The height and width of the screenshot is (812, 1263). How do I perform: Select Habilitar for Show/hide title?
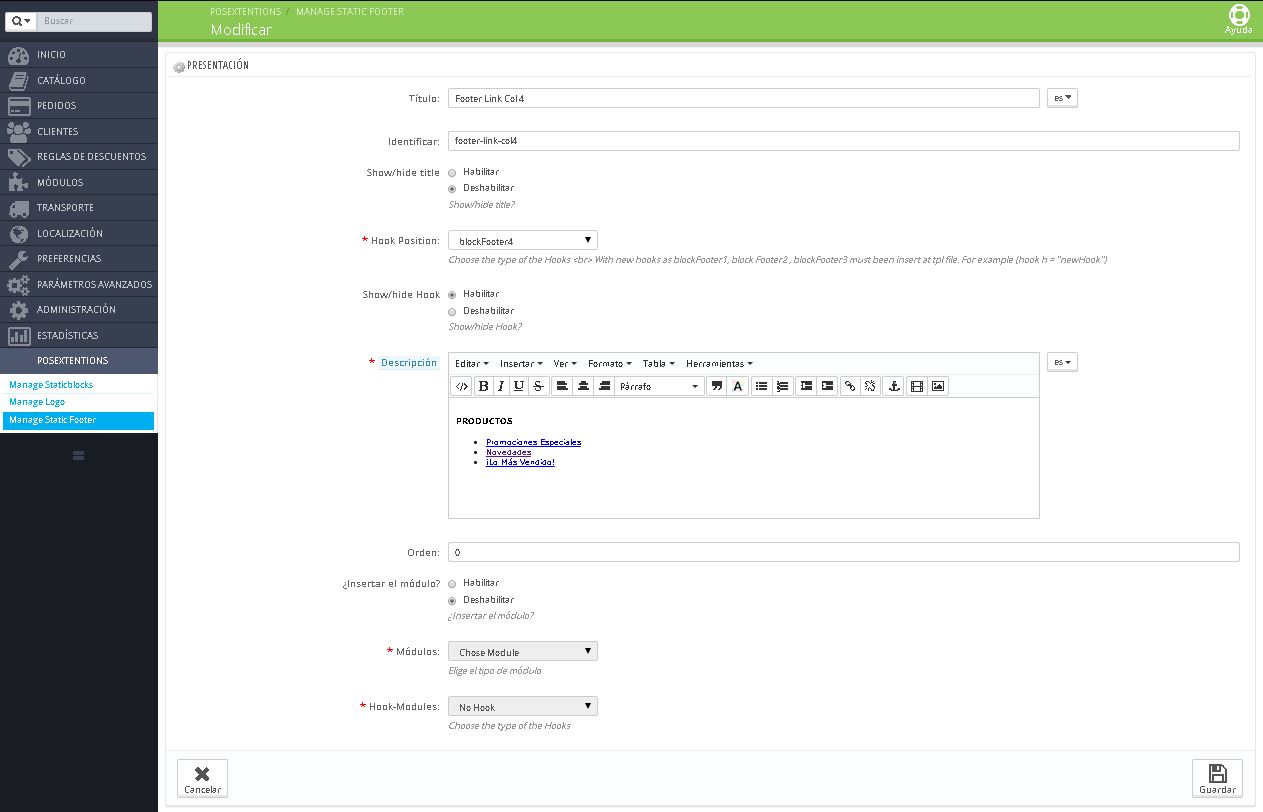(452, 173)
